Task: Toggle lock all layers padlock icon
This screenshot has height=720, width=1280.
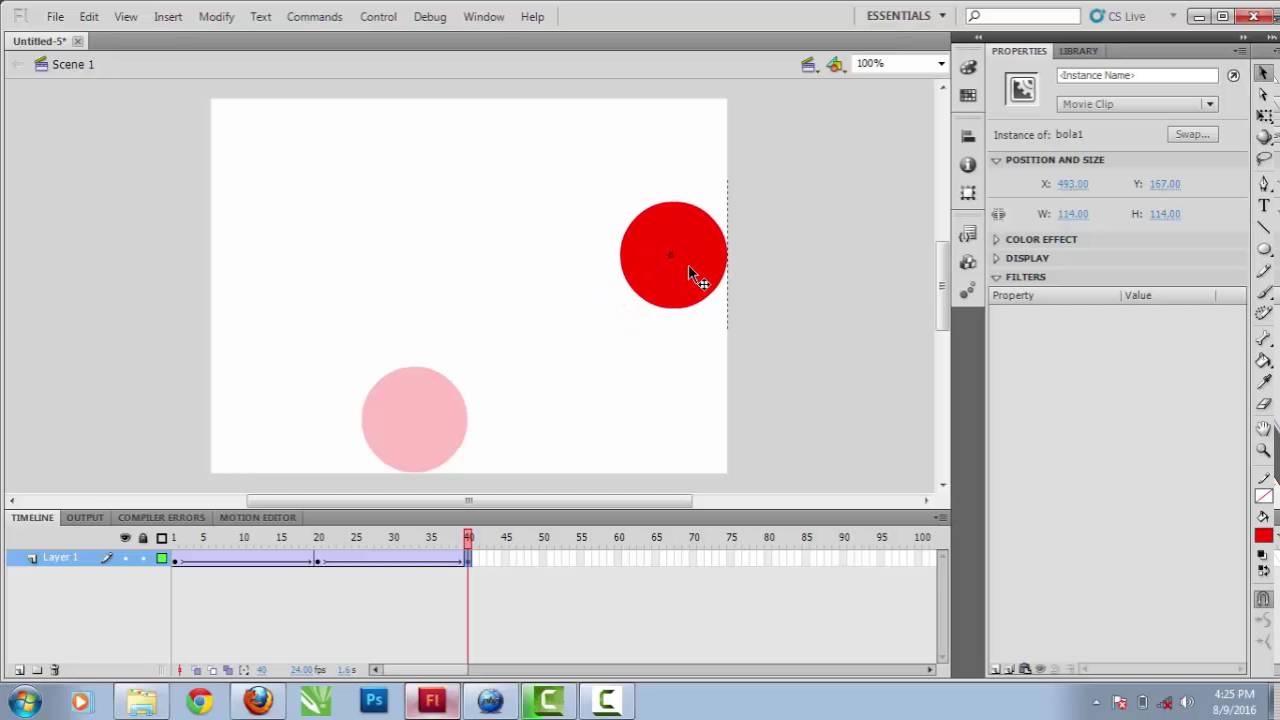Action: 143,538
